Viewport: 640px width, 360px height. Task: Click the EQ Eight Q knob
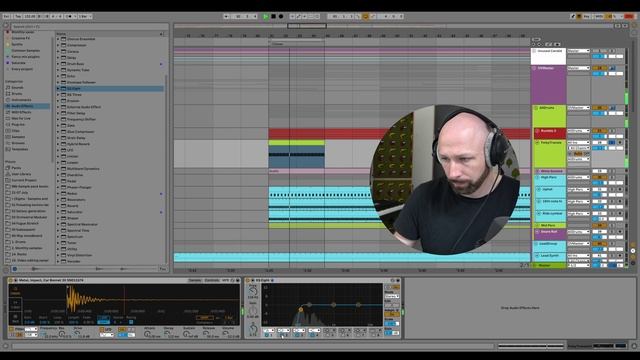pos(253,328)
